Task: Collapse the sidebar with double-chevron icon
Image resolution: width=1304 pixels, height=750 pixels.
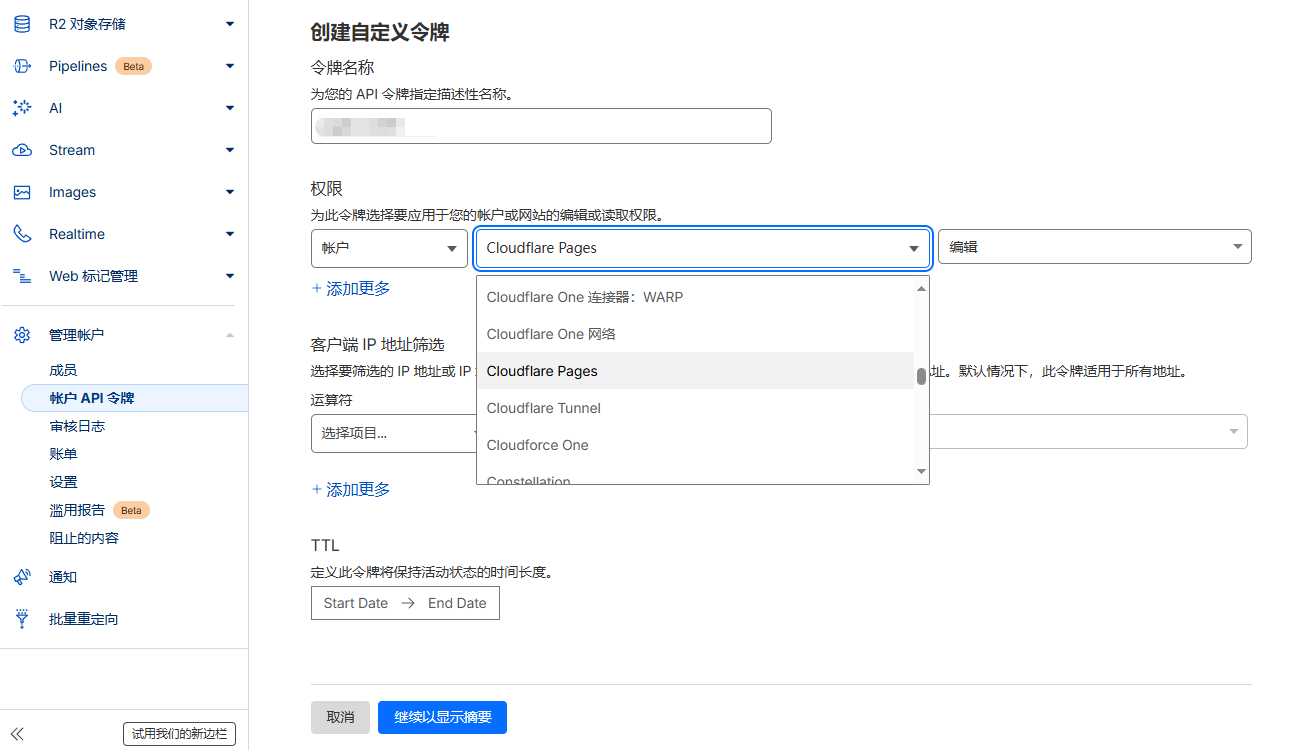Action: 17,733
